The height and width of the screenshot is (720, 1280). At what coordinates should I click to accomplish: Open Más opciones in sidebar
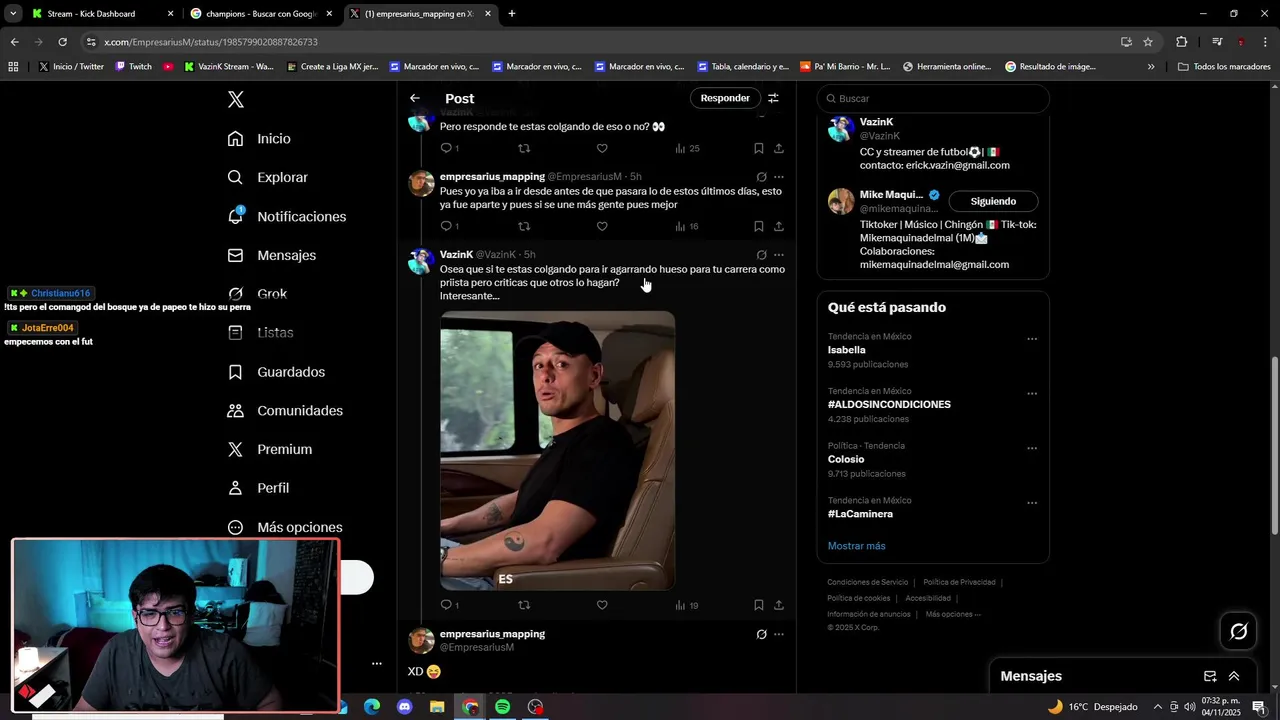tap(285, 527)
